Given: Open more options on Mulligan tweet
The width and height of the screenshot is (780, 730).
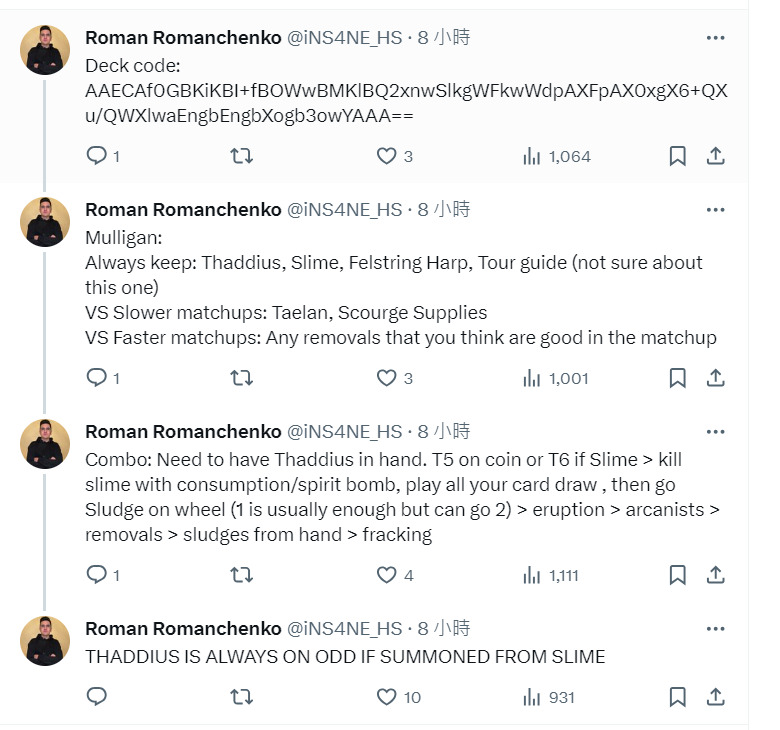Looking at the screenshot, I should tap(715, 210).
